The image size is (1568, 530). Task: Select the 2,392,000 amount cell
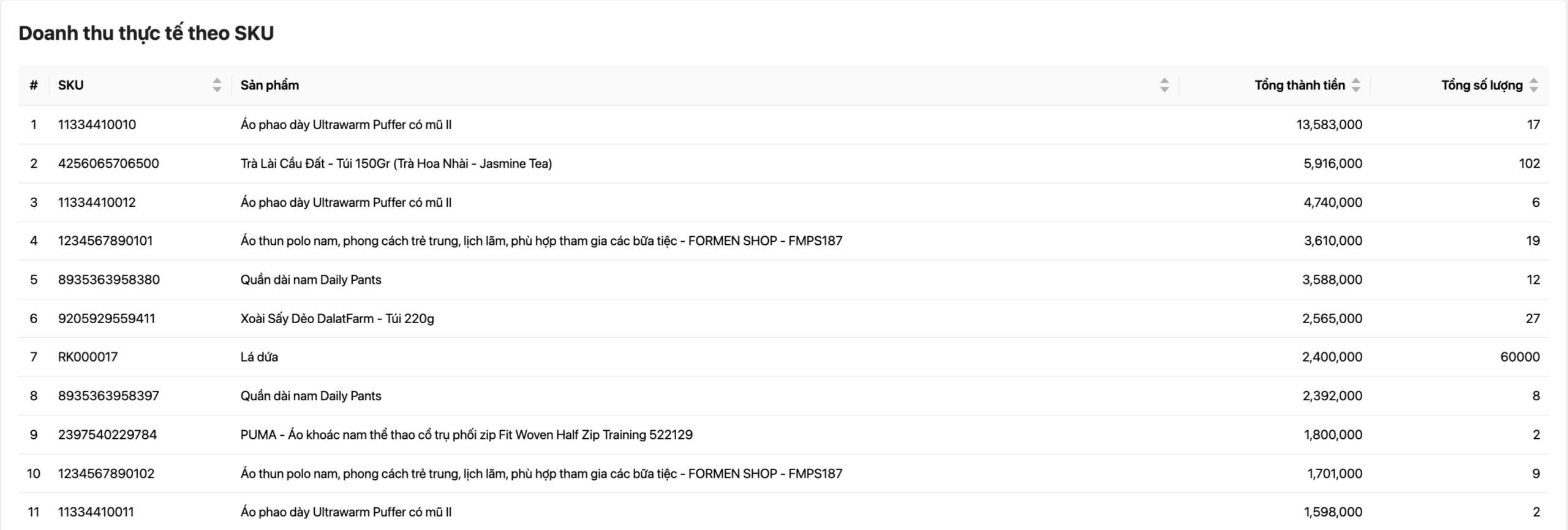point(1332,396)
